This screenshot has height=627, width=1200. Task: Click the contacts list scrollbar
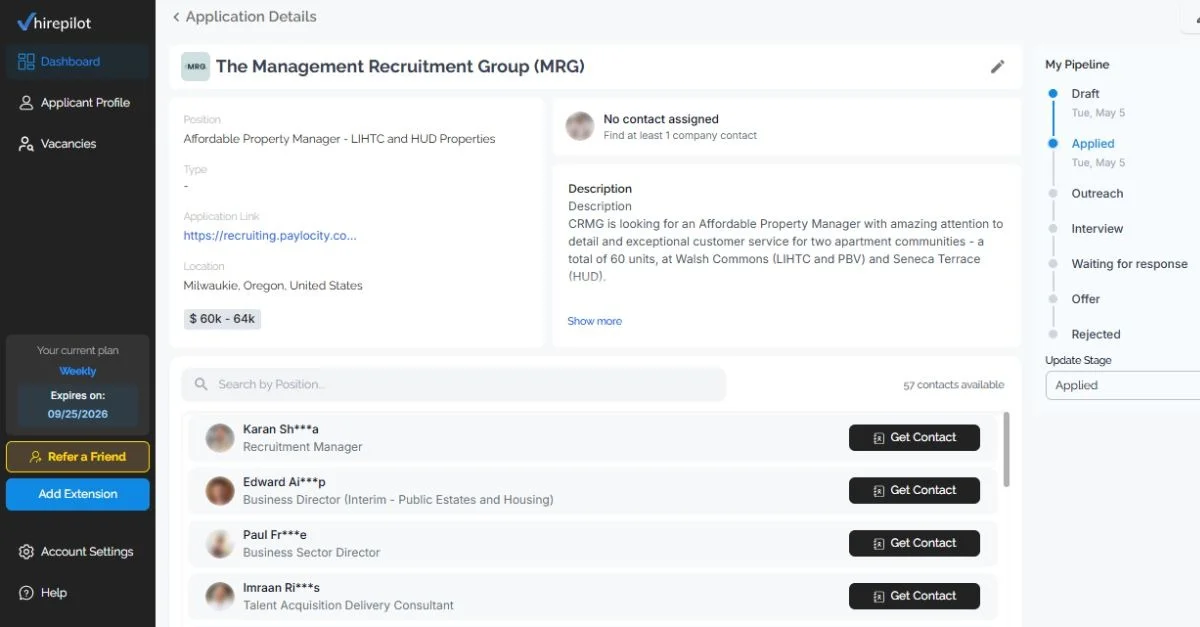pos(1006,450)
